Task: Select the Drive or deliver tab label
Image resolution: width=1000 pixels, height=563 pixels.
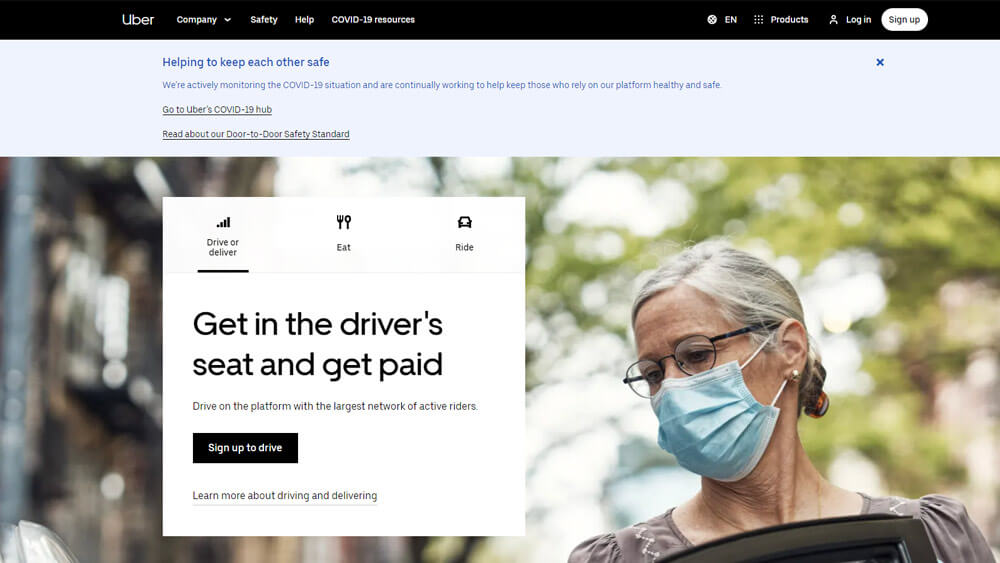Action: tap(223, 247)
